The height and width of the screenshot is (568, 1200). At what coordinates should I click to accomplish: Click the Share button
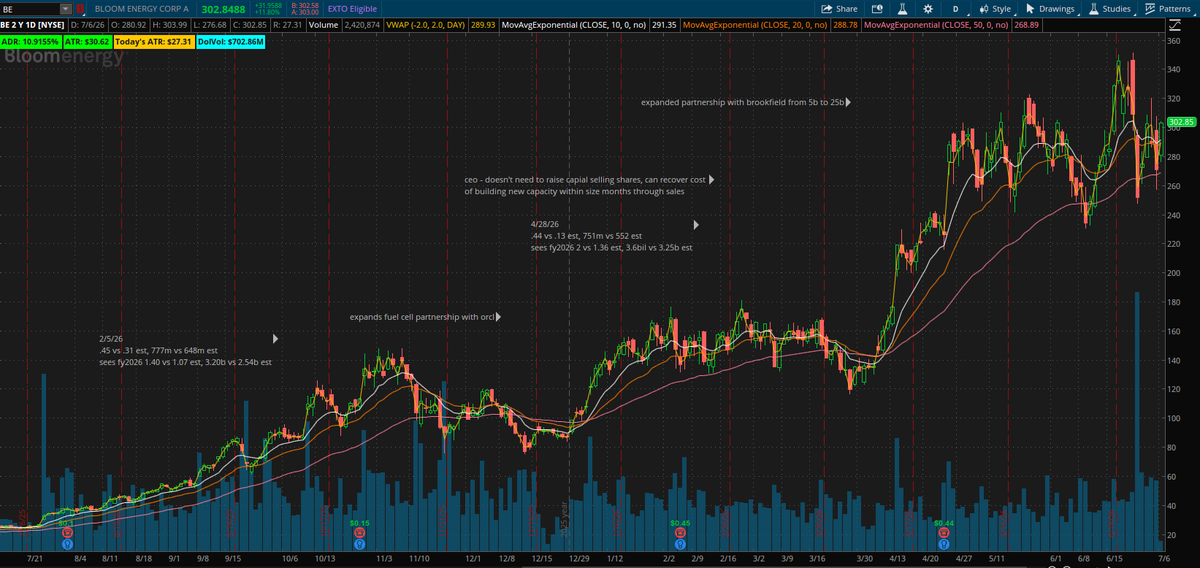coord(840,8)
